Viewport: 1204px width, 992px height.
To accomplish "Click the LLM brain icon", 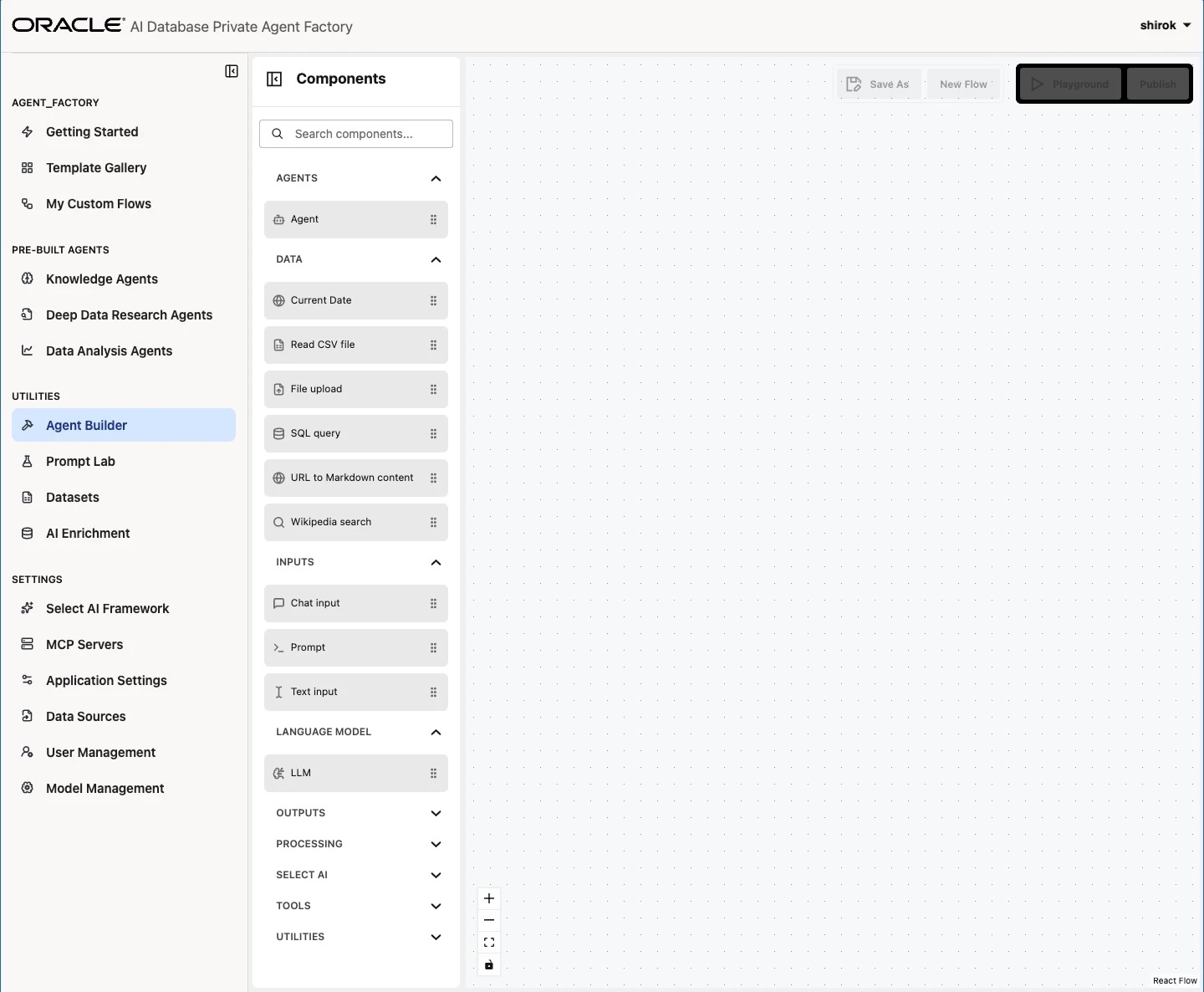I will pyautogui.click(x=279, y=774).
